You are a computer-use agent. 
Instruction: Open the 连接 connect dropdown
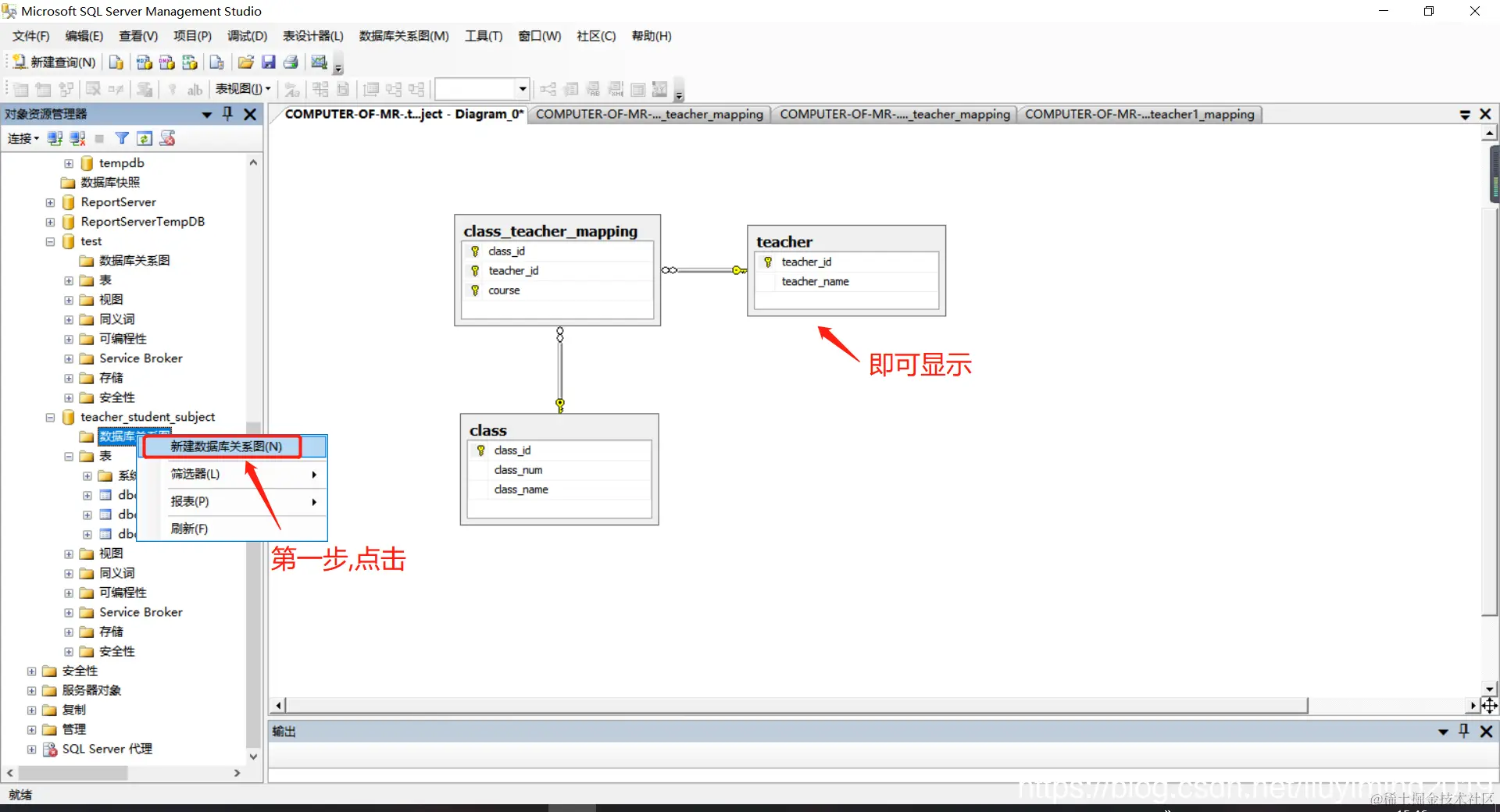[23, 139]
